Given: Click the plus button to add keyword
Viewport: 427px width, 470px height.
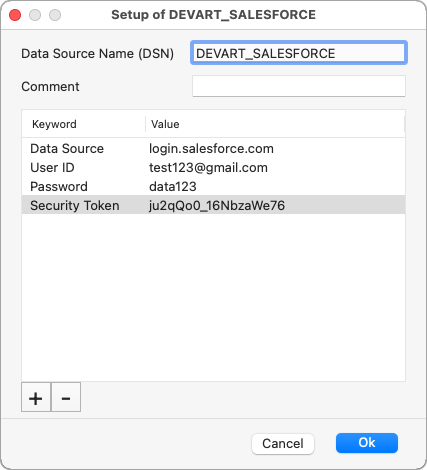Looking at the screenshot, I should pos(36,397).
